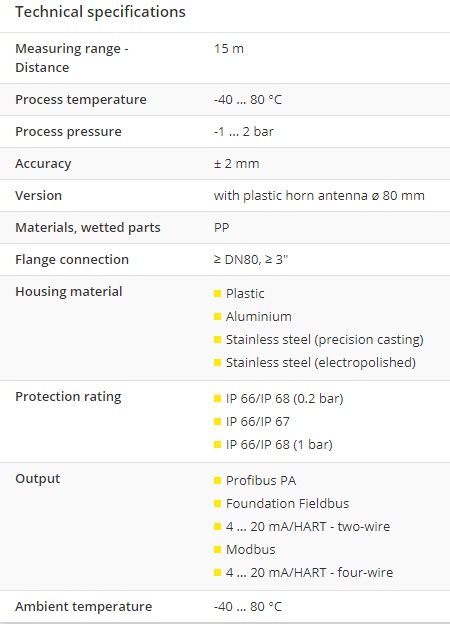The width and height of the screenshot is (450, 624).
Task: Select the Measuring range - Distance label
Action: pos(72,58)
